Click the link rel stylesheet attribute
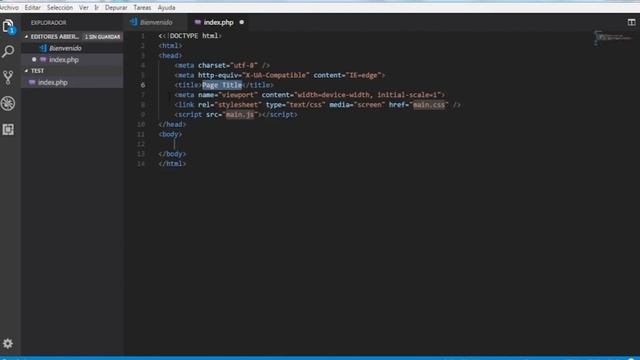 click(230, 105)
